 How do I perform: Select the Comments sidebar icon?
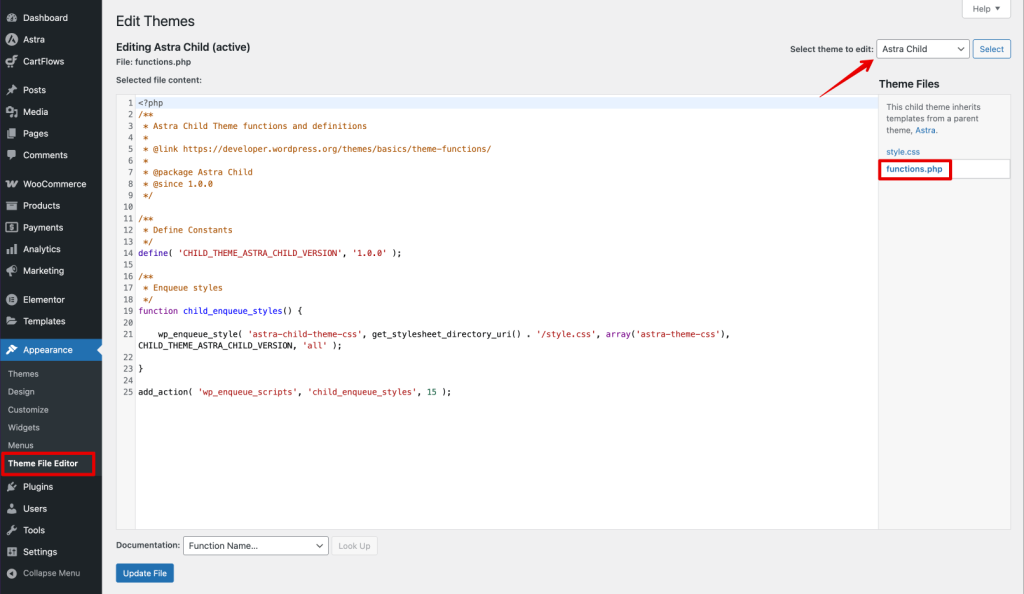(17, 155)
